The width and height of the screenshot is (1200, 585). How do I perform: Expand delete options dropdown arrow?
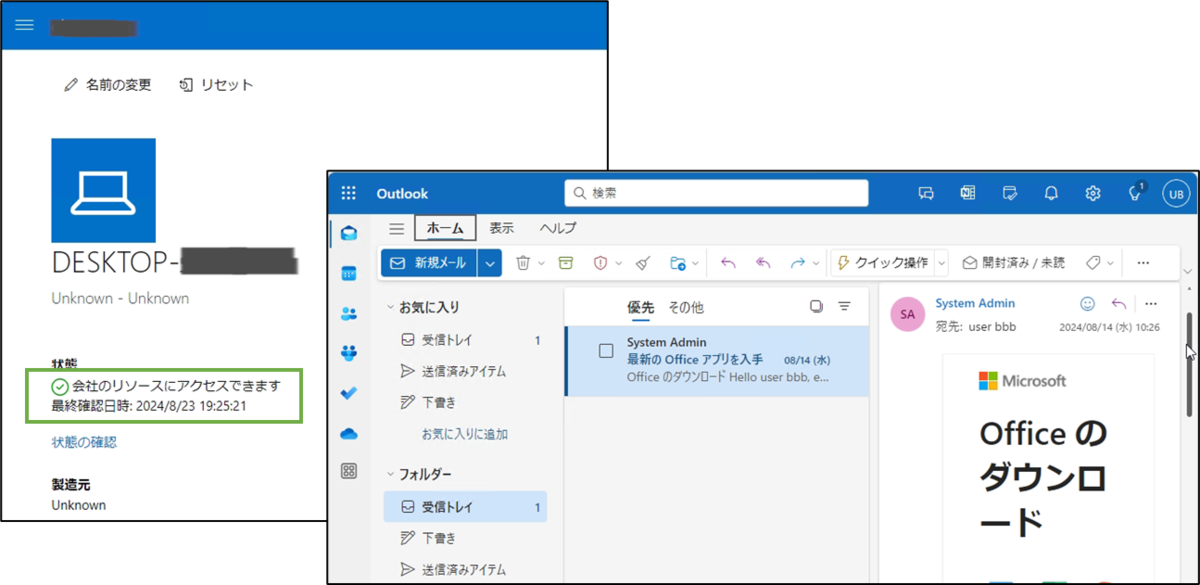click(542, 263)
